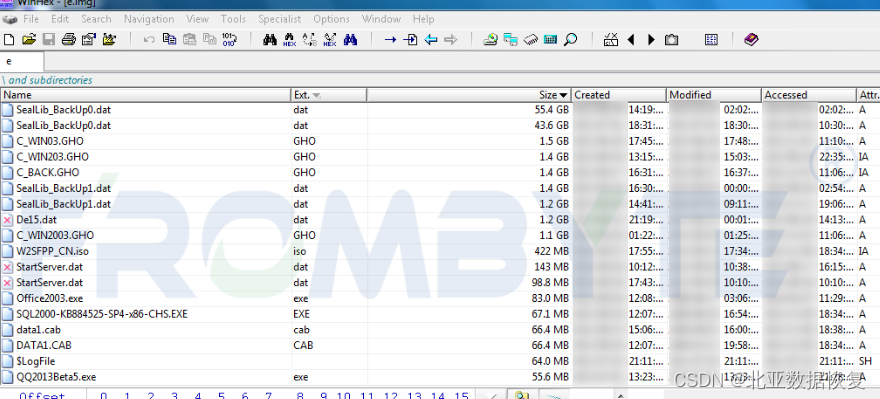Open a file using the folder icon
Screen dimensions: 880x399
click(x=29, y=40)
